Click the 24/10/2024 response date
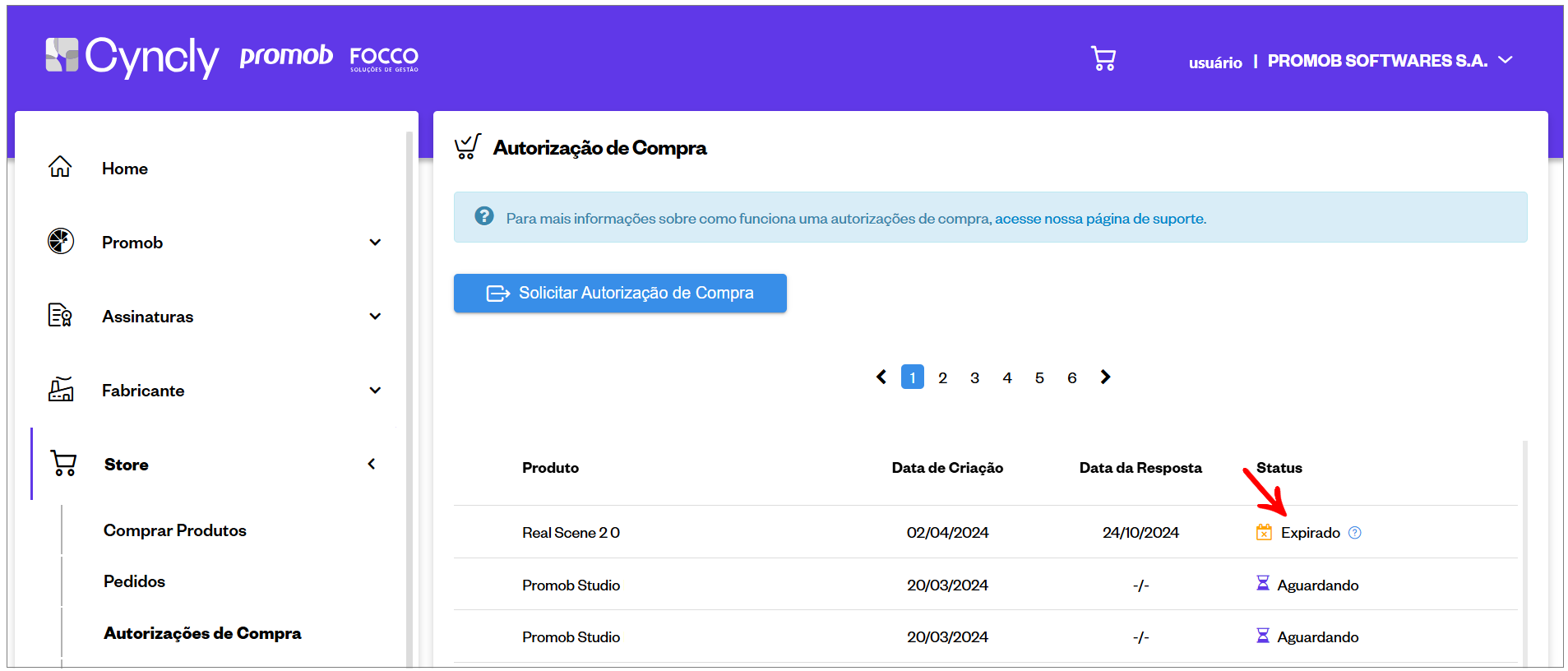Screen dimensions: 1568x671 pyautogui.click(x=1140, y=533)
